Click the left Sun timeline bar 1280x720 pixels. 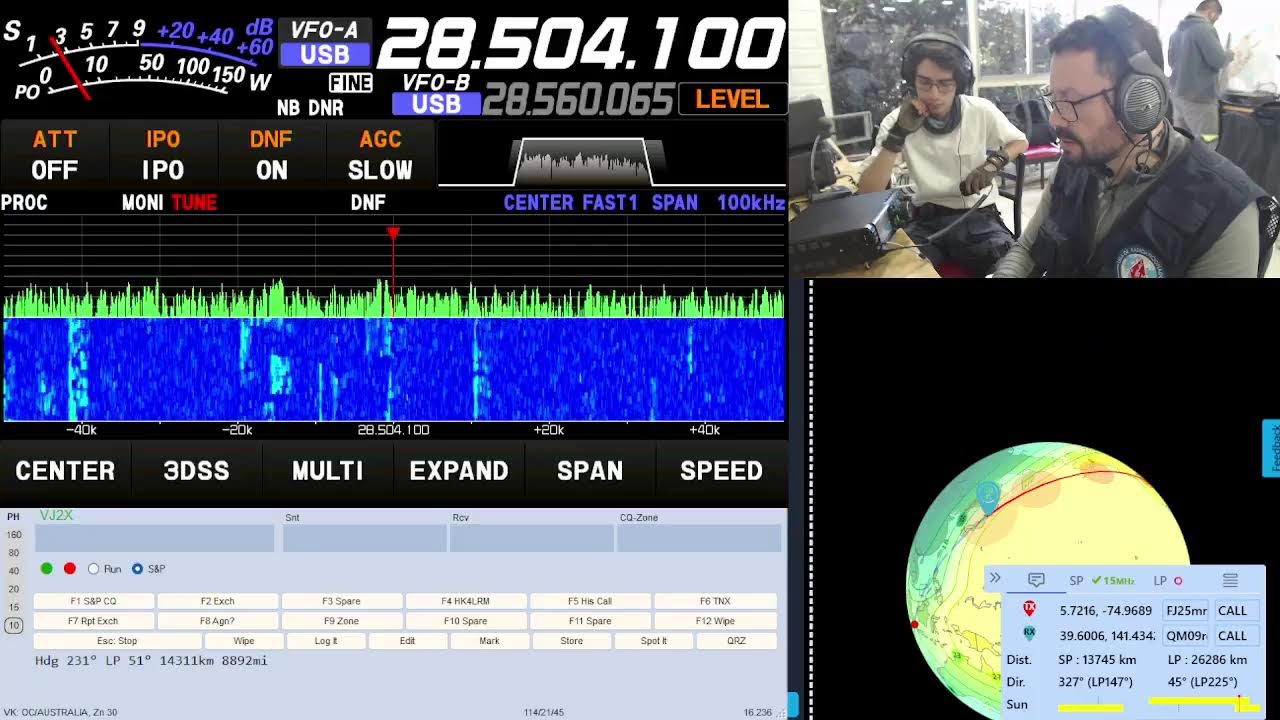click(1091, 707)
